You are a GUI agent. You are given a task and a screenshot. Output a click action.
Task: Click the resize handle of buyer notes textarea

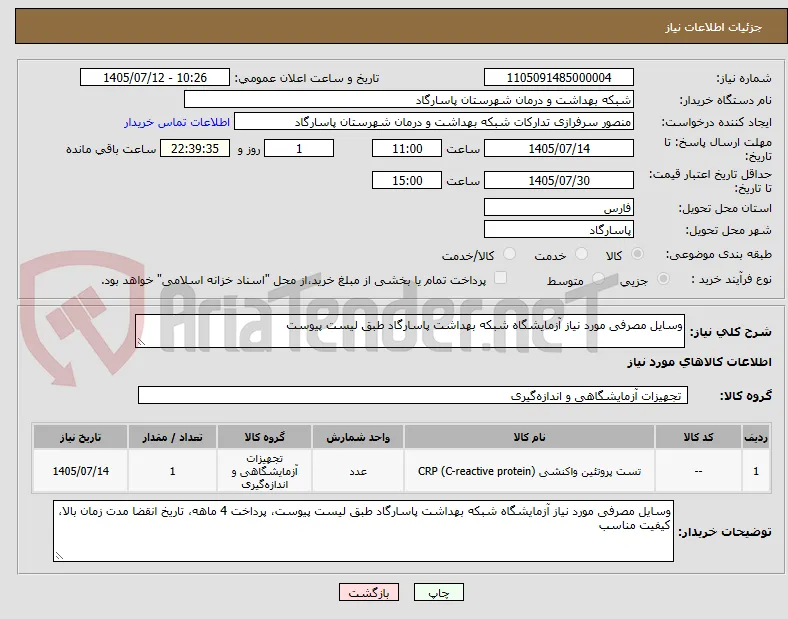(59, 556)
